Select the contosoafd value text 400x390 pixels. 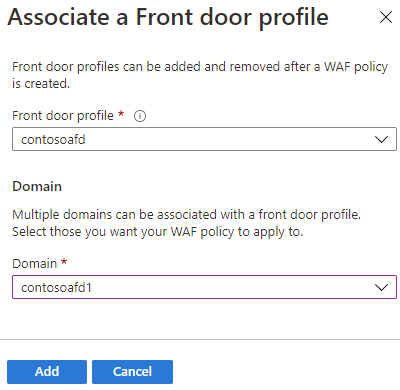[53, 139]
